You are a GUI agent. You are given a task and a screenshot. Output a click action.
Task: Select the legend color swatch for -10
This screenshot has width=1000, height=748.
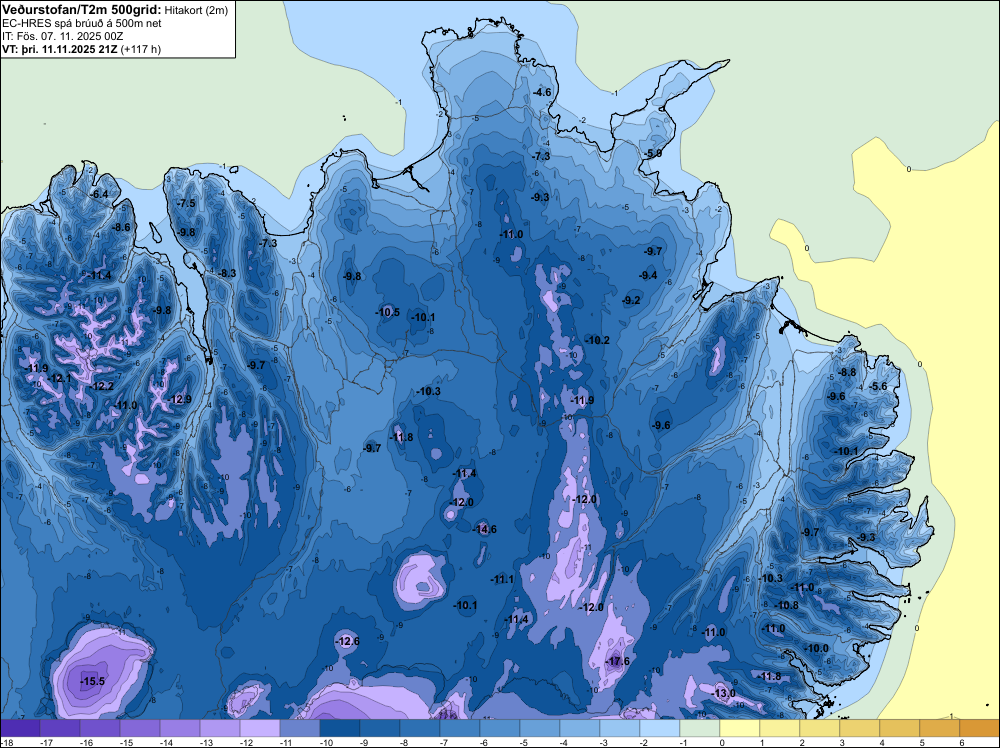(340, 728)
